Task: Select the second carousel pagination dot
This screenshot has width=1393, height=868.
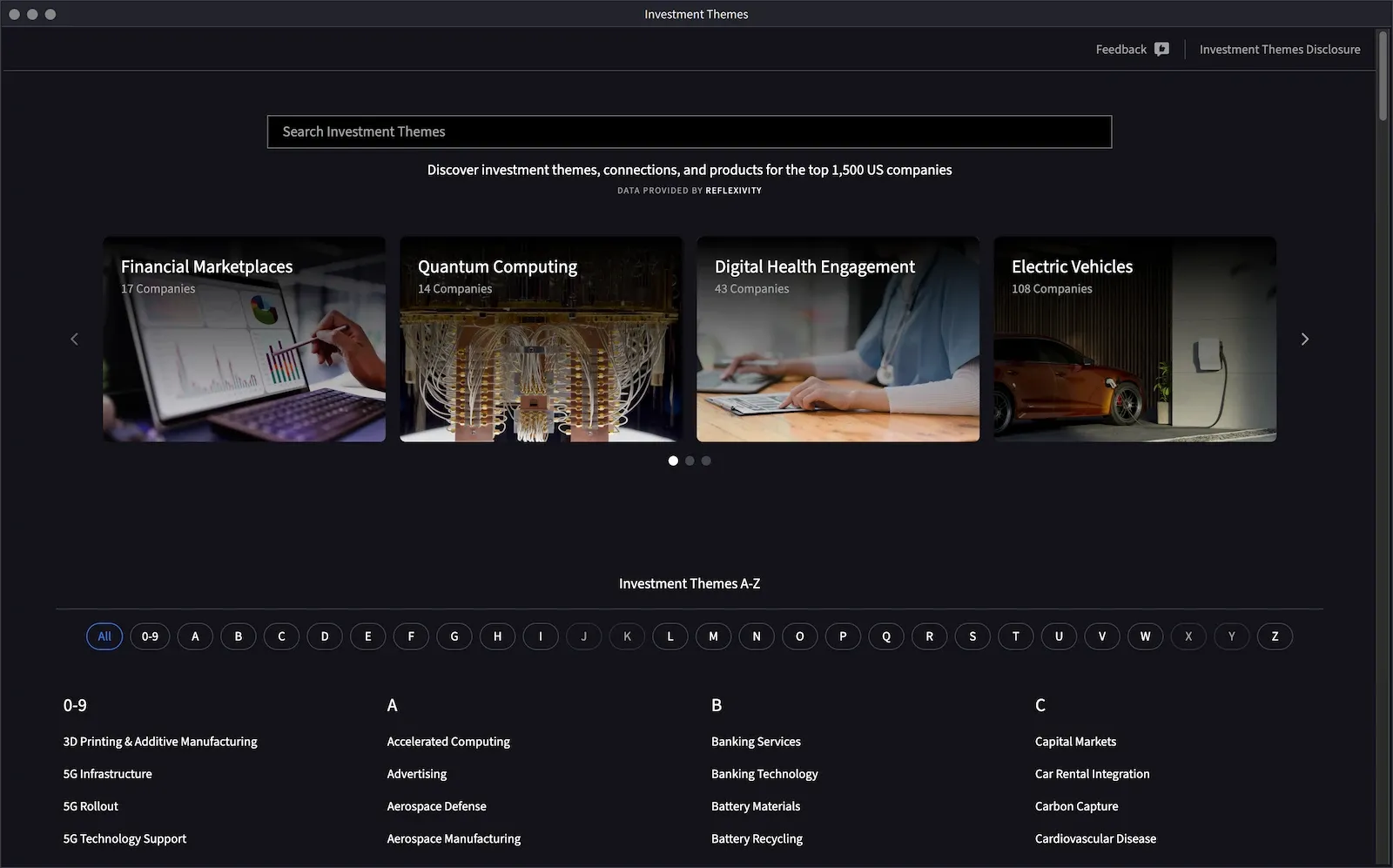Action: click(x=690, y=461)
